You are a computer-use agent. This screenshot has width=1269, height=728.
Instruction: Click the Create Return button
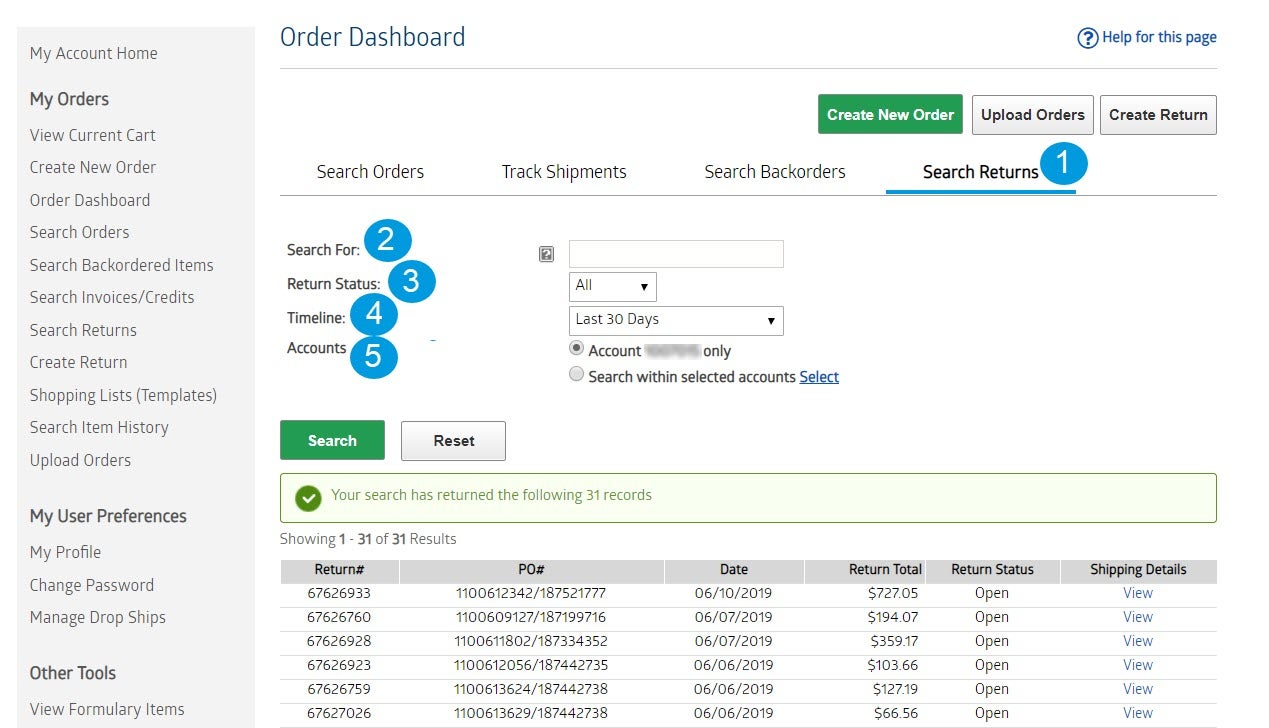(1158, 115)
